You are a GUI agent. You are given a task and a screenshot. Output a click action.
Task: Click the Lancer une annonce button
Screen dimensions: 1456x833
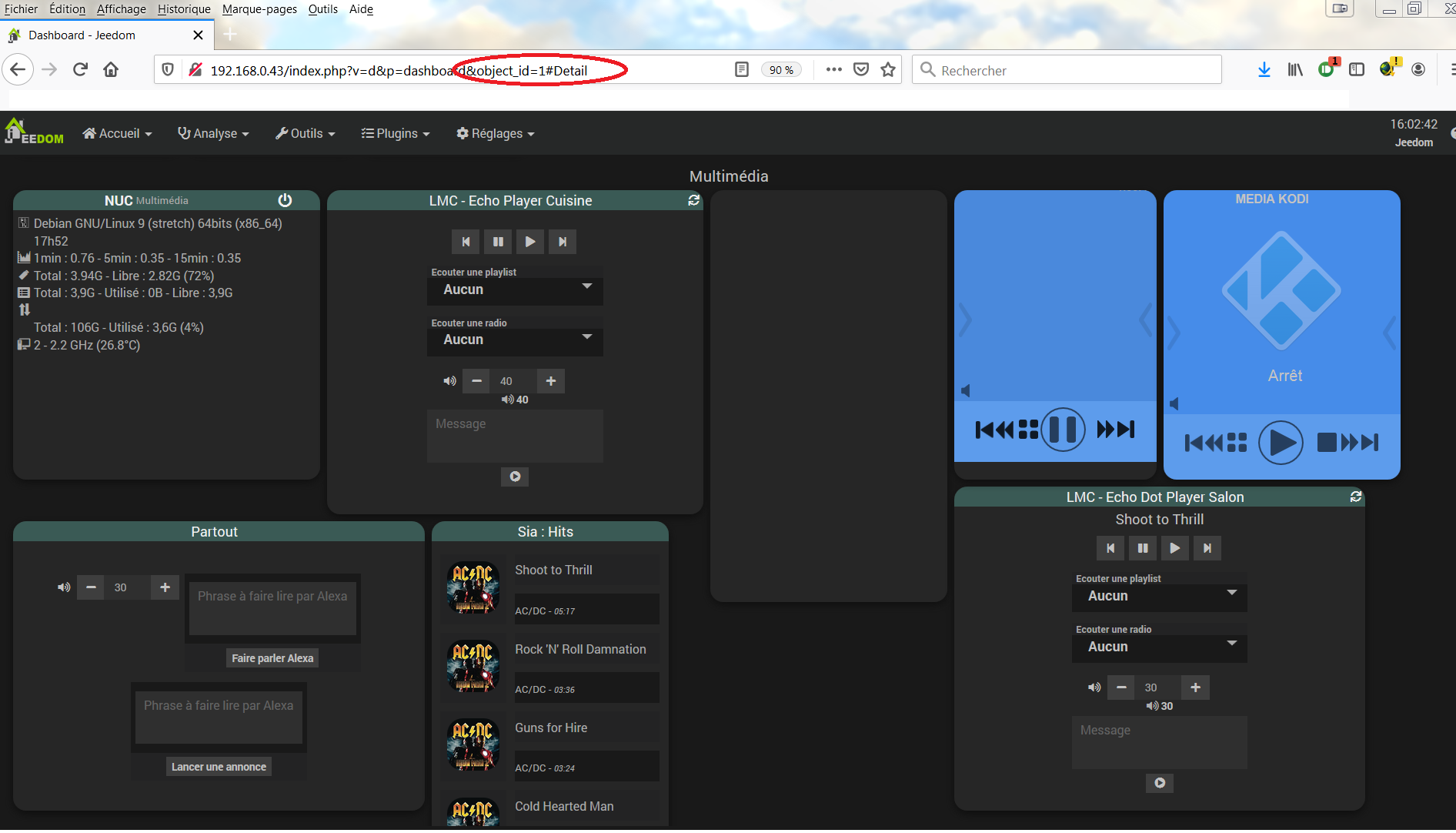coord(219,767)
